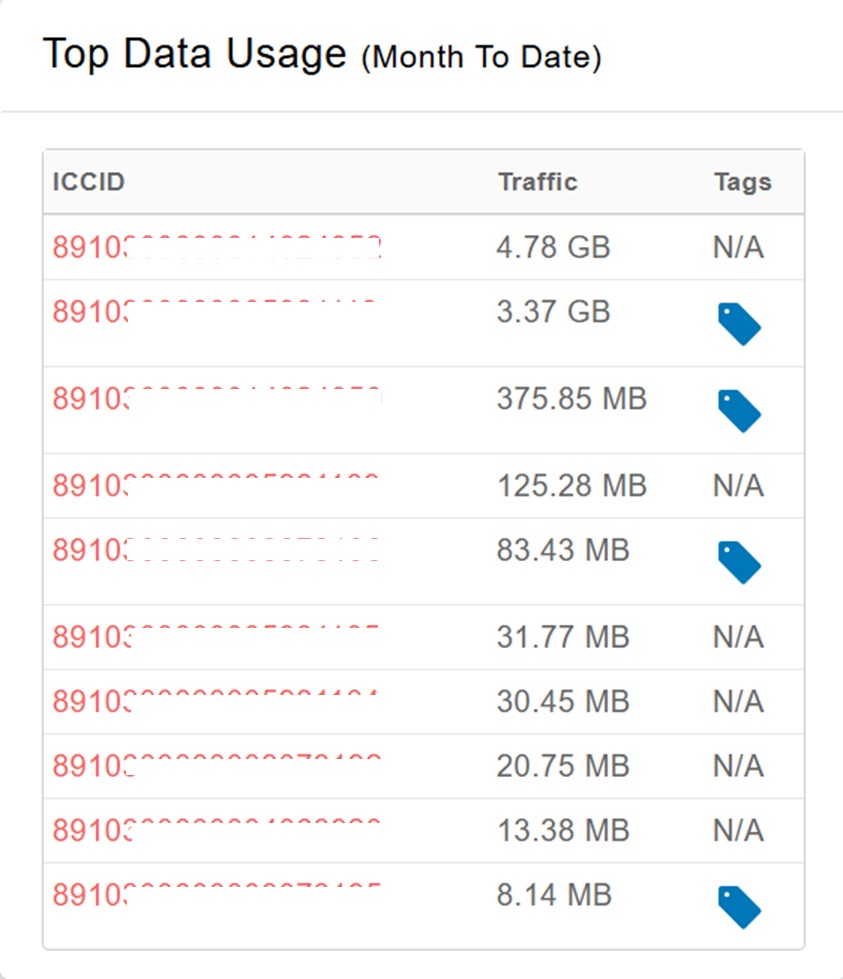The width and height of the screenshot is (843, 979).
Task: Open the ICCID link using 375.85 MB
Action: pos(216,399)
